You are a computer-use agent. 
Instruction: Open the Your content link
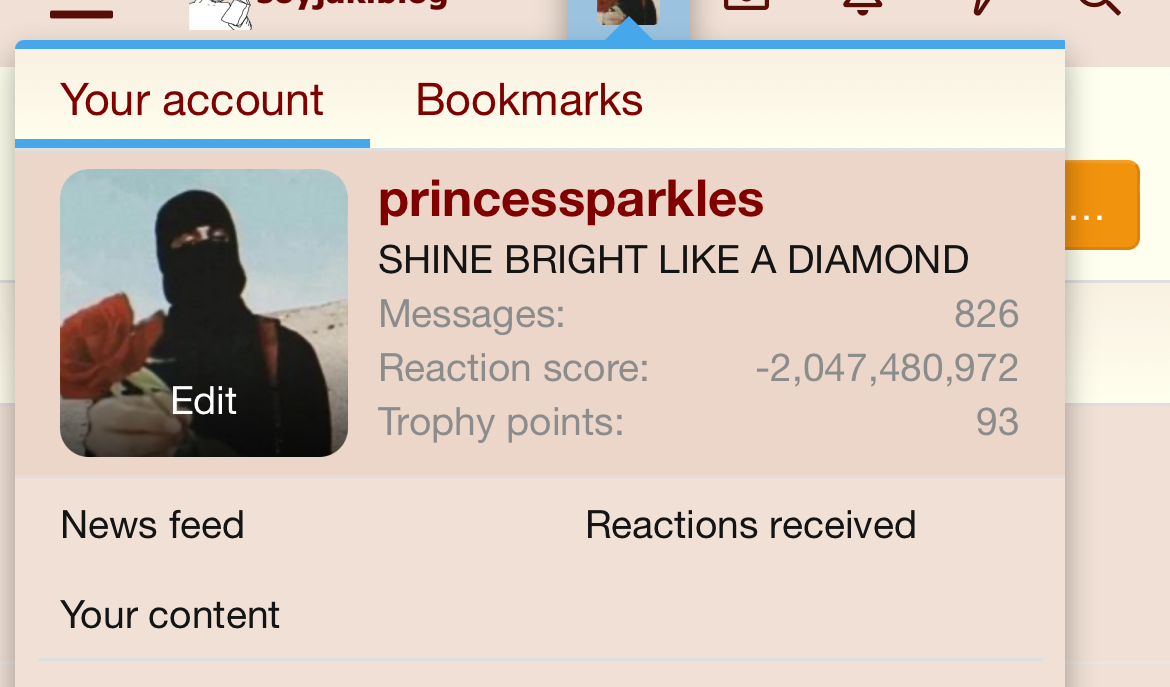click(170, 615)
